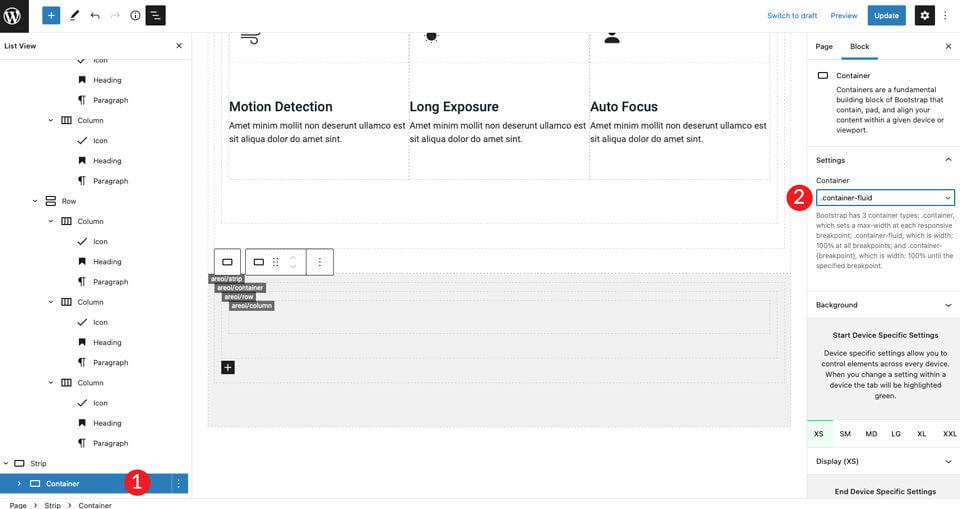Click the Switch to draft link
960x509 pixels.
(x=792, y=16)
